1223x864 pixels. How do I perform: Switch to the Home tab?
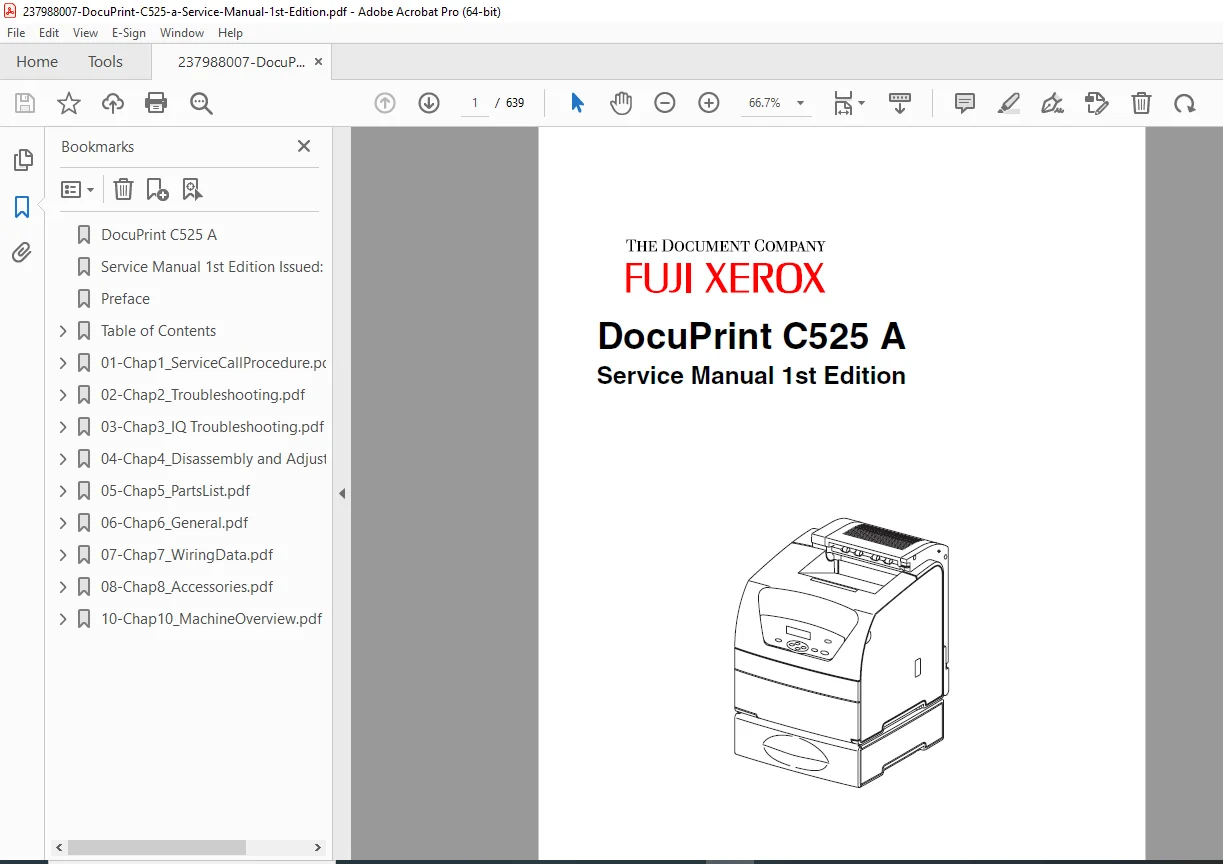click(x=37, y=62)
